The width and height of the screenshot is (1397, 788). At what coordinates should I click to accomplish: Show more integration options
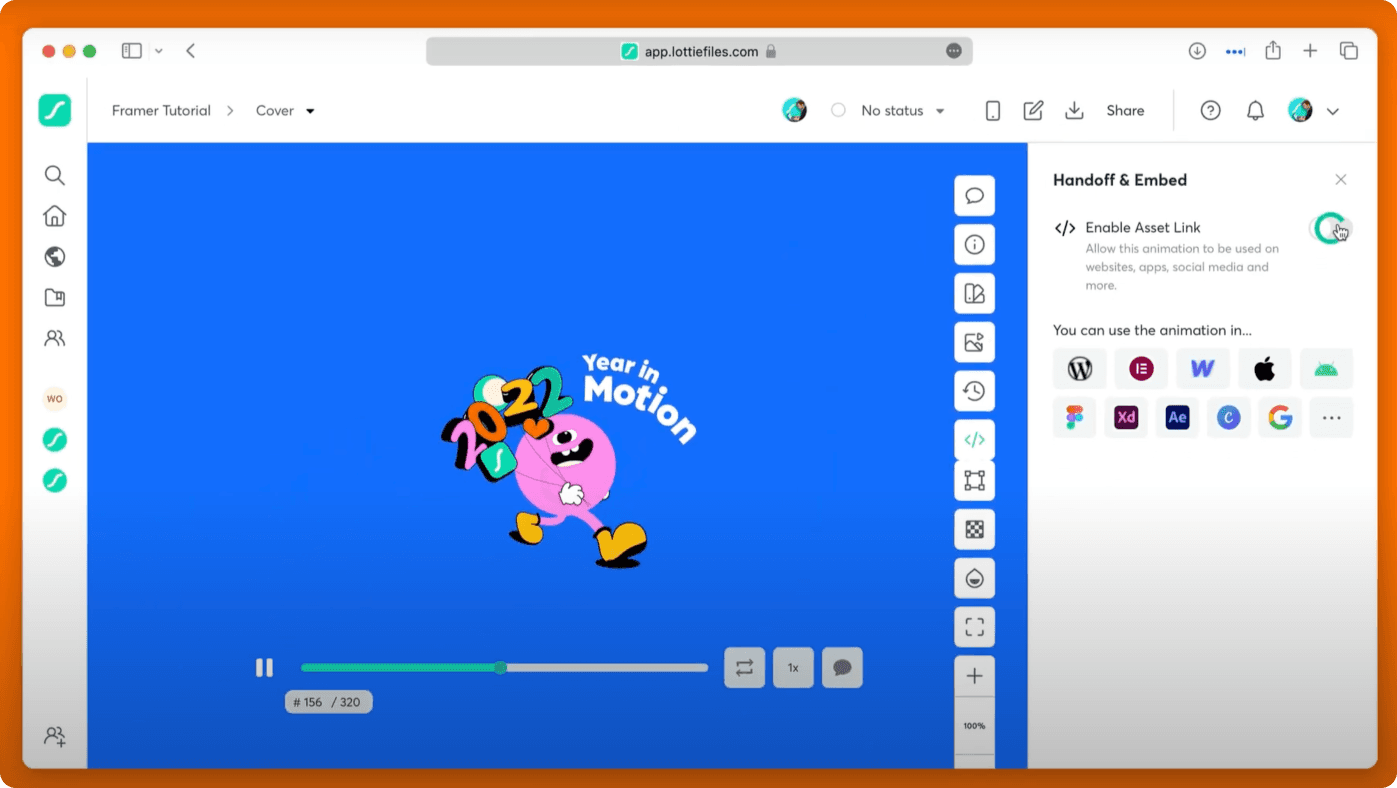1331,418
